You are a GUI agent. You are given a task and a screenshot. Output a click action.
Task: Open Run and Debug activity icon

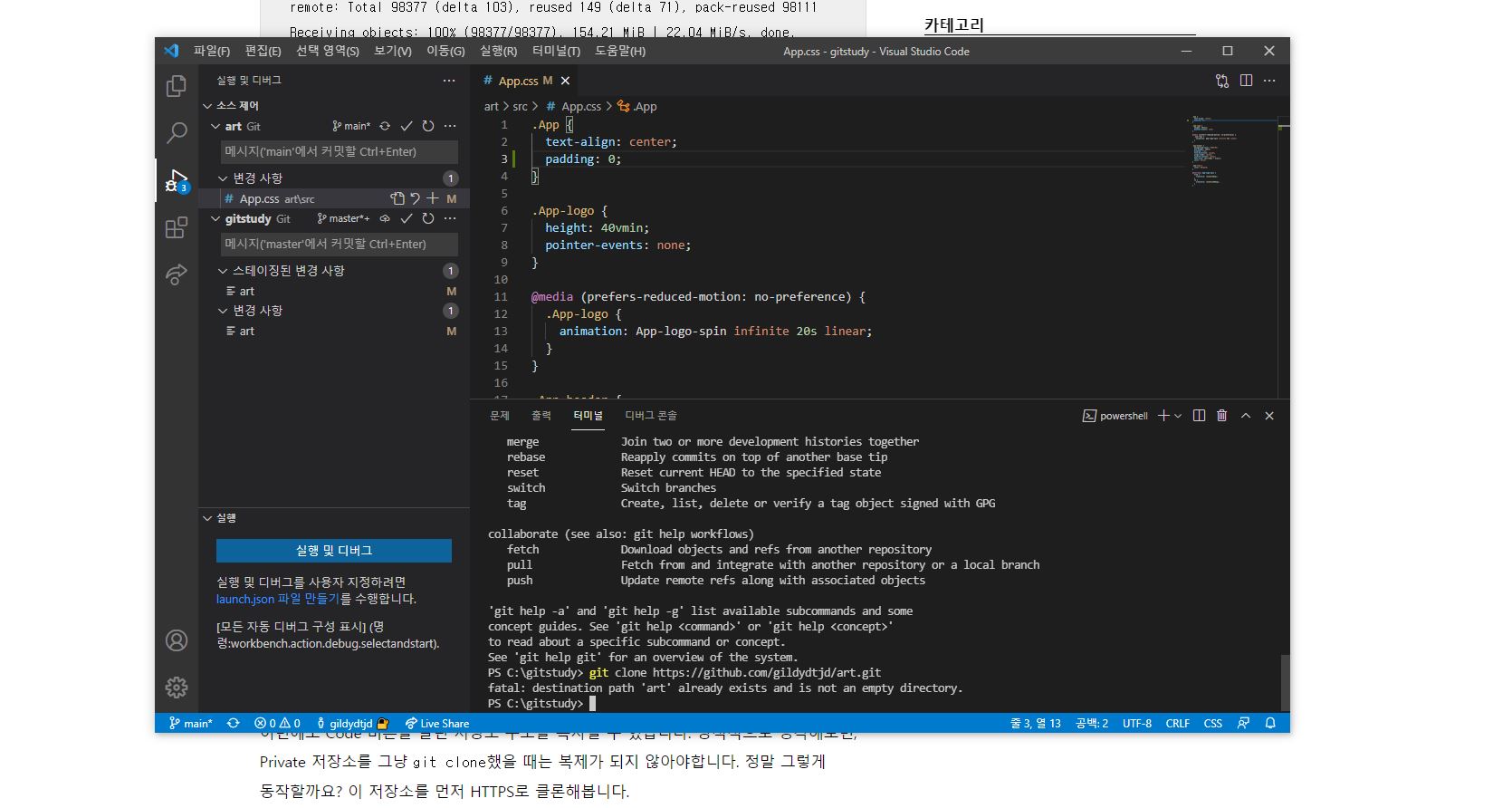tap(177, 180)
